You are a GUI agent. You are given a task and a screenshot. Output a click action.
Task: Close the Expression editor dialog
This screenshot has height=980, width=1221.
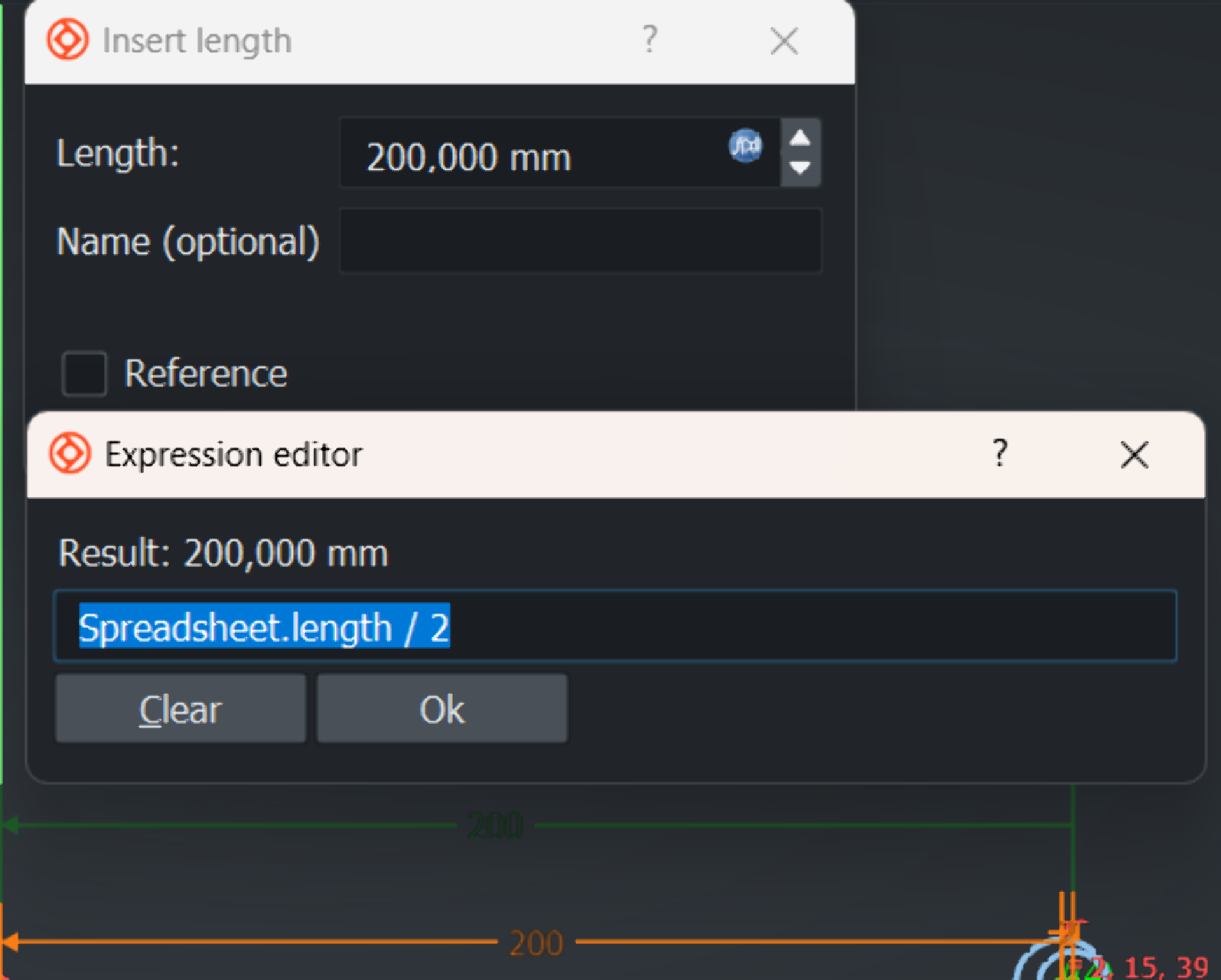[x=1134, y=455]
